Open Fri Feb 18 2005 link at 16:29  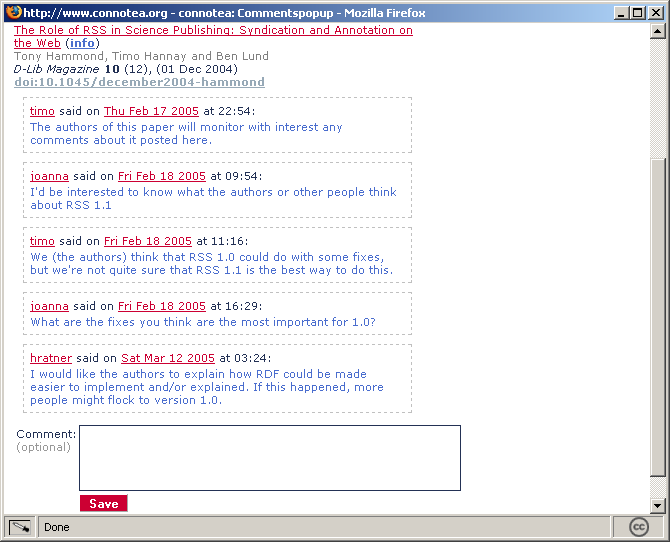click(162, 306)
